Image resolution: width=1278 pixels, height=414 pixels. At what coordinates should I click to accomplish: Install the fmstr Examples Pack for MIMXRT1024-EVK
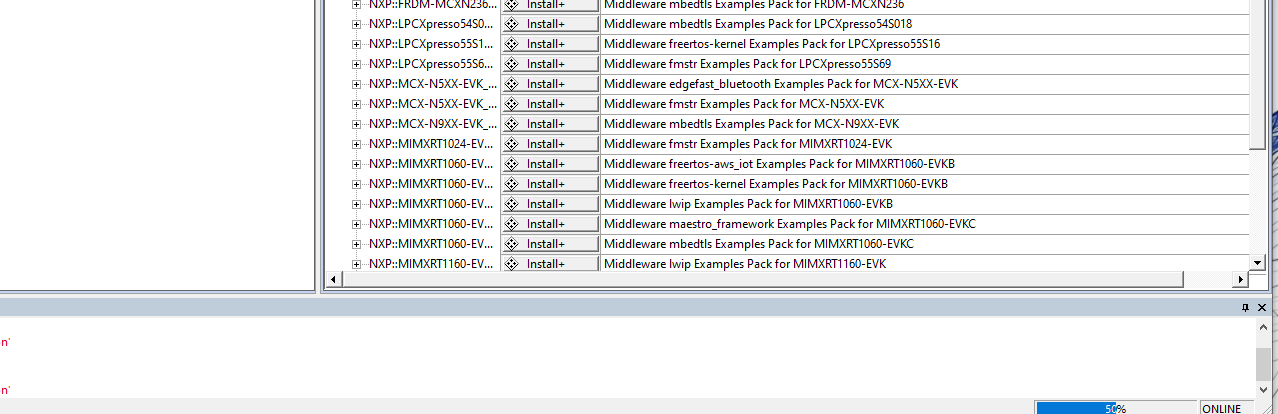(x=549, y=144)
